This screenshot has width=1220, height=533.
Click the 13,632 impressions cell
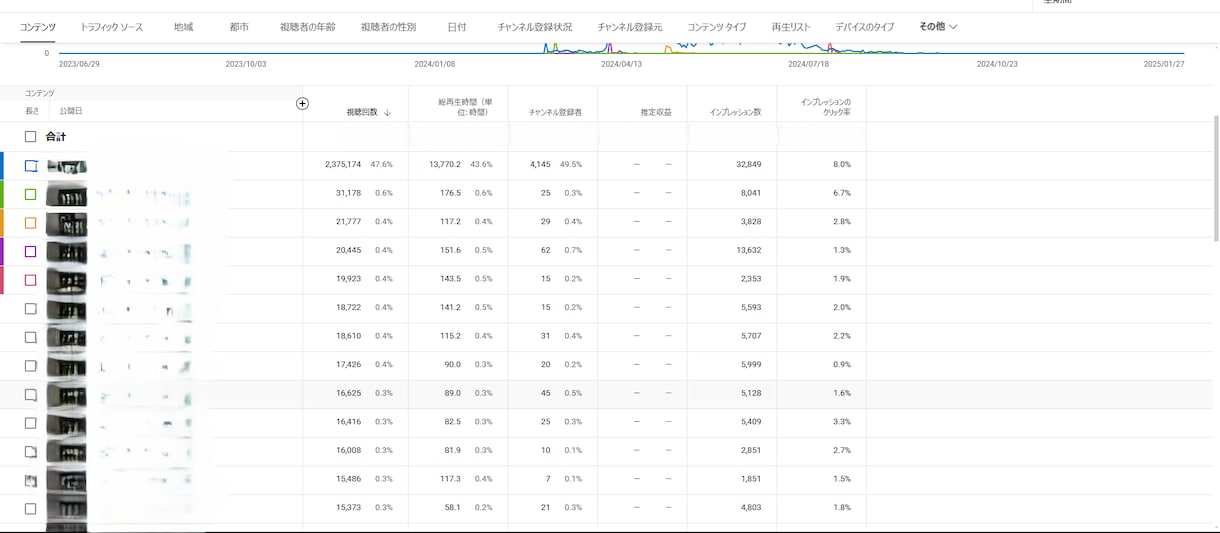(x=749, y=250)
